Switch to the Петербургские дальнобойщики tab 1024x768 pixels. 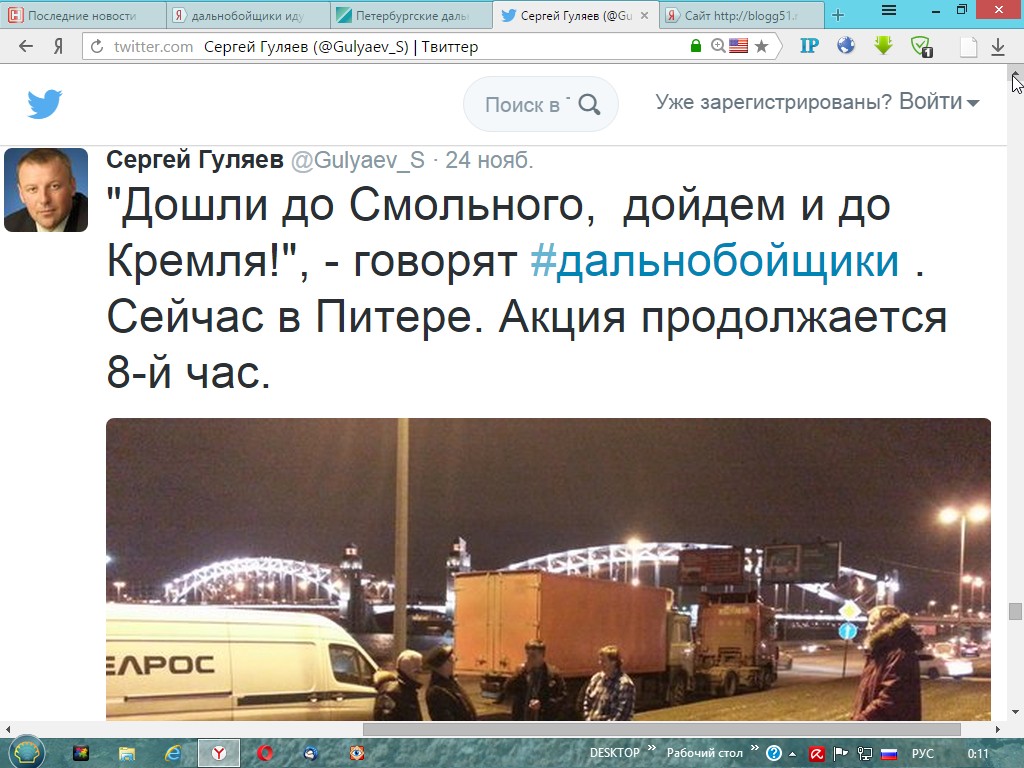[x=411, y=15]
